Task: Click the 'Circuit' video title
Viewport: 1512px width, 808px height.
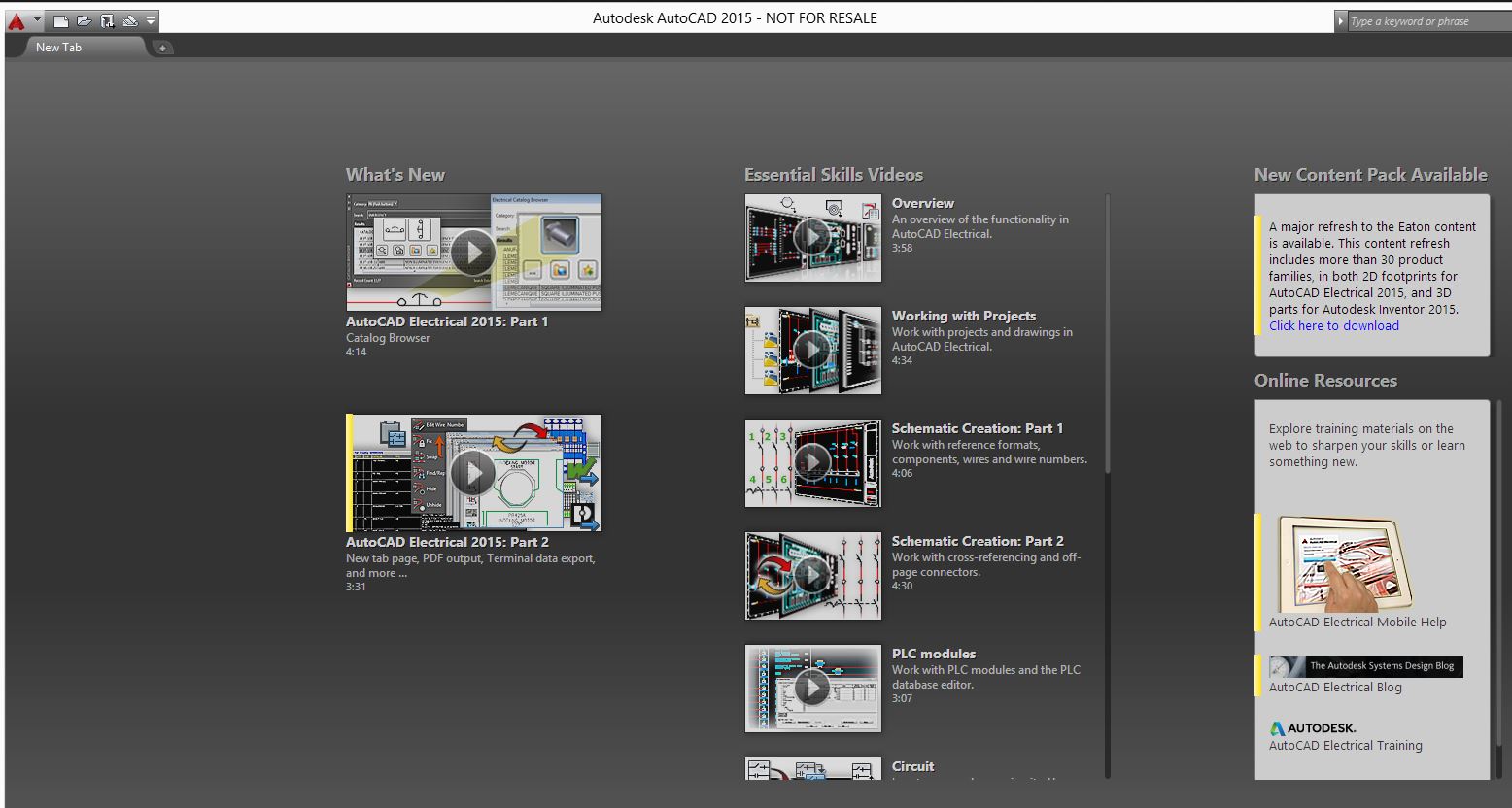Action: [x=912, y=766]
